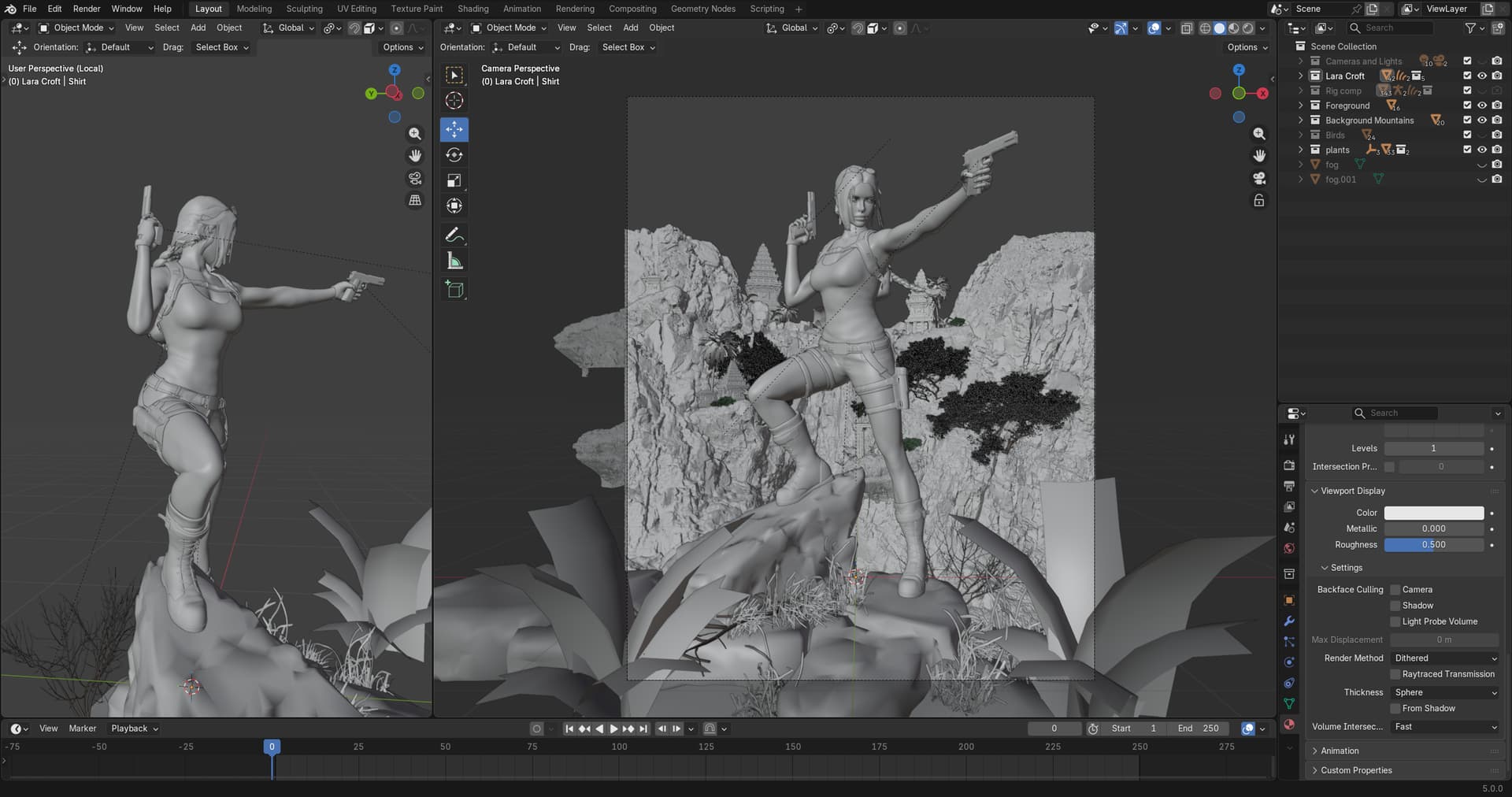
Task: Expand the Background Mountains collection
Action: [x=1300, y=120]
